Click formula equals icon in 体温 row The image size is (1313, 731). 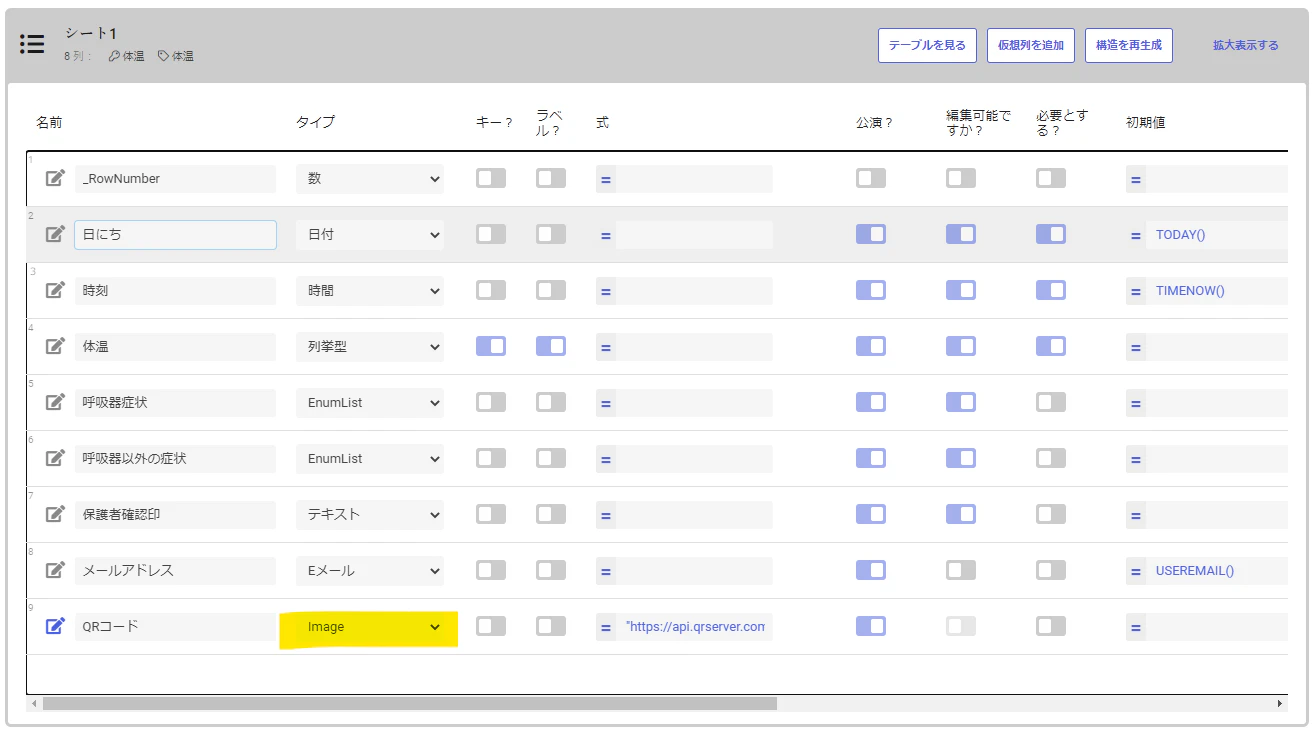(x=606, y=348)
